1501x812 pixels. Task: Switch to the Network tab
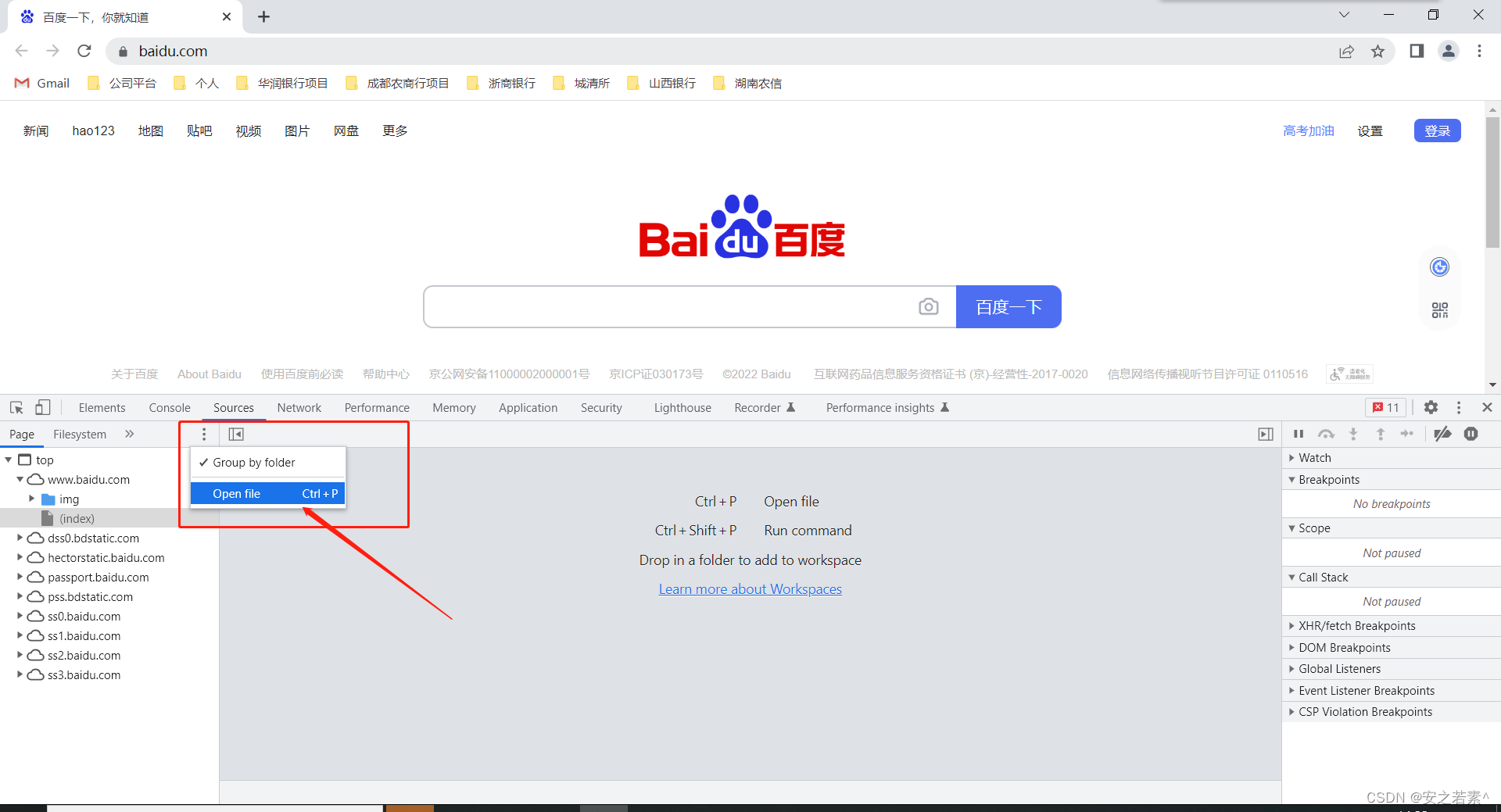click(299, 408)
